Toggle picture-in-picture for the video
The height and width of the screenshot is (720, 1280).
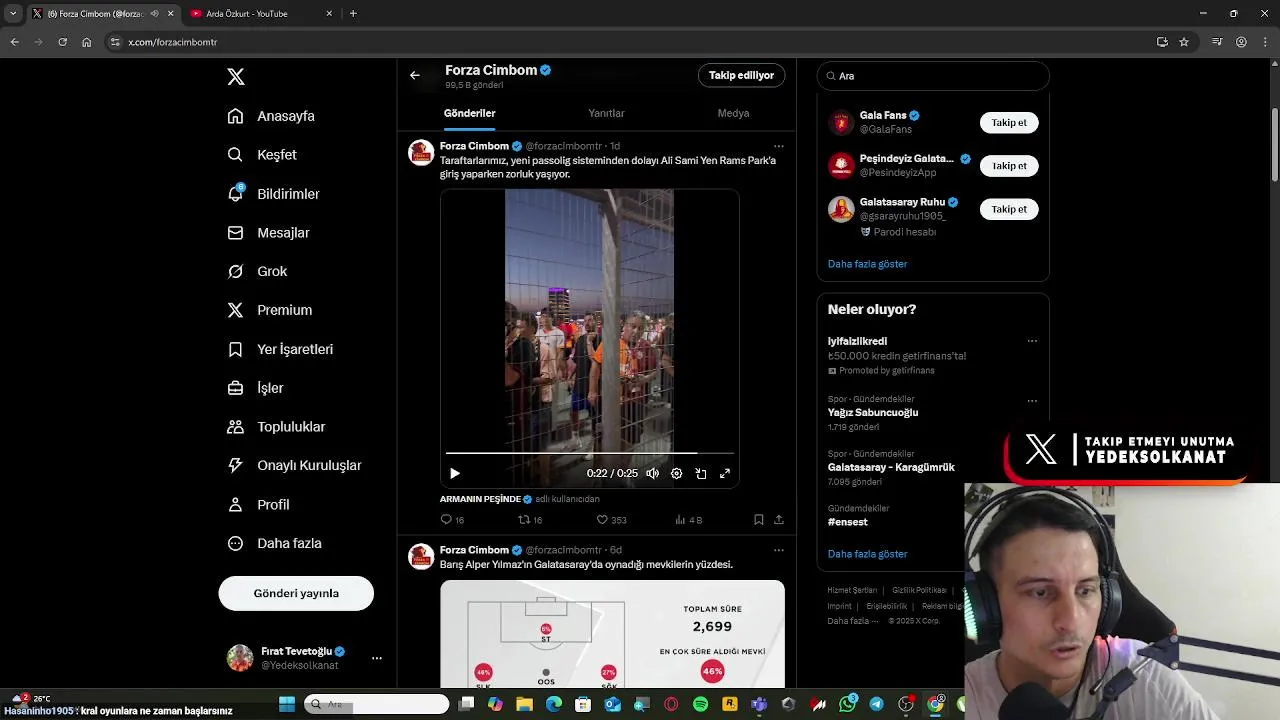click(x=701, y=473)
